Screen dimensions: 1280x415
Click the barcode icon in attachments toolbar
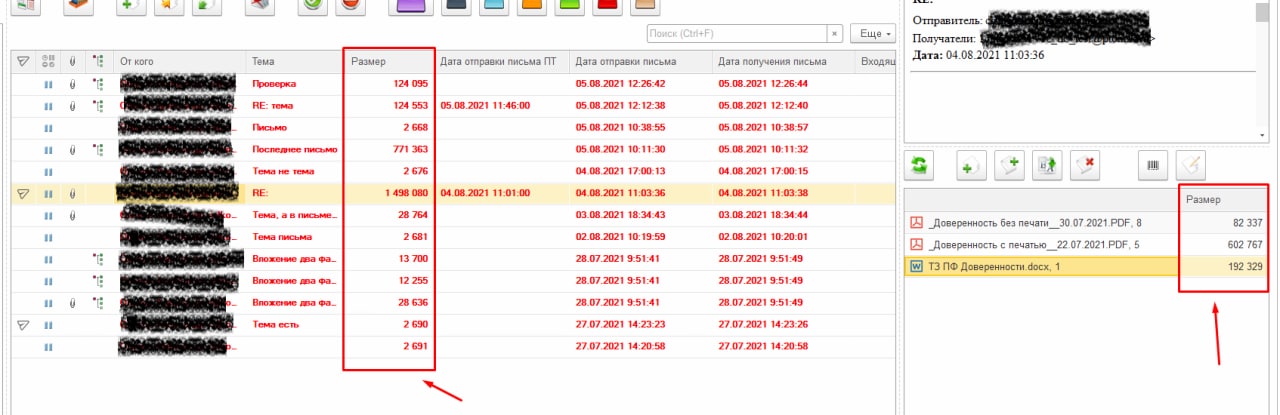click(1153, 165)
